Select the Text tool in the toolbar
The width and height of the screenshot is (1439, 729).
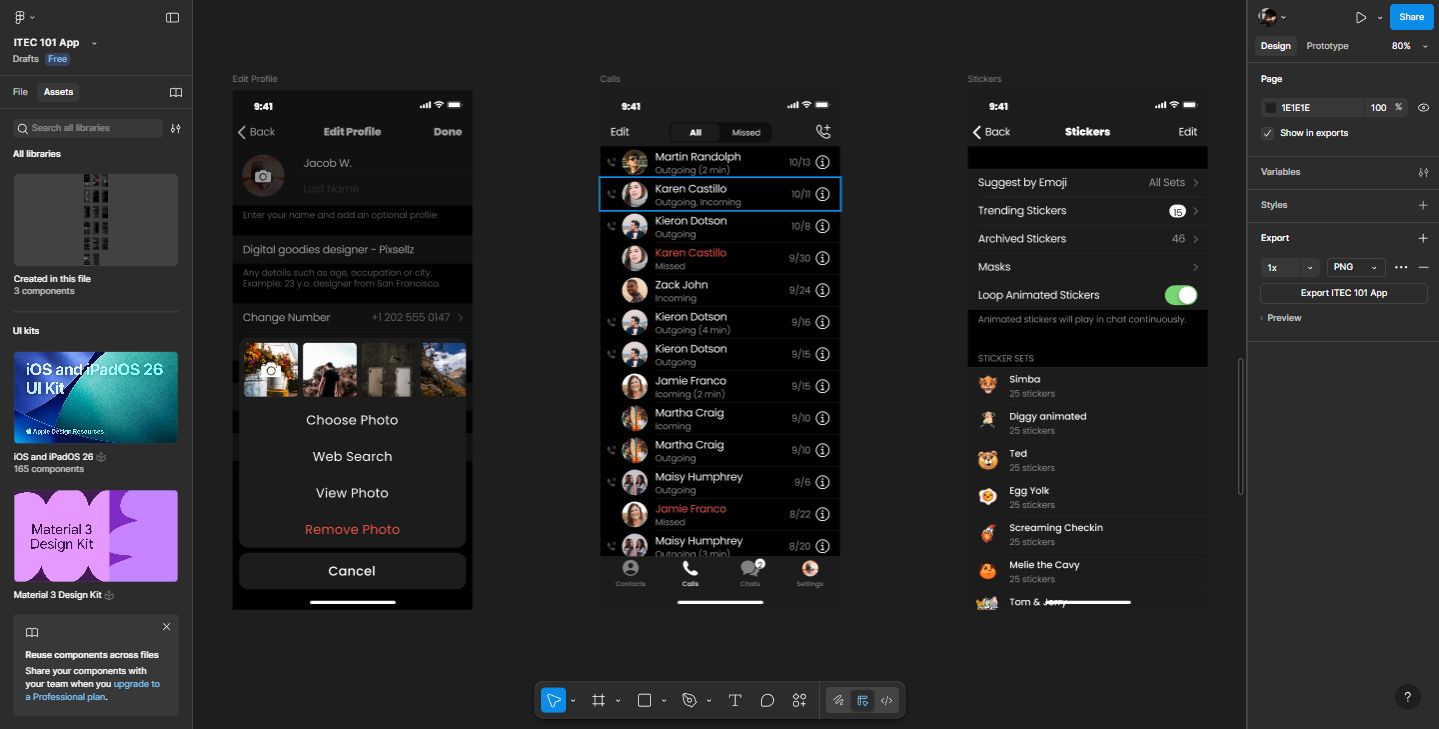(735, 701)
